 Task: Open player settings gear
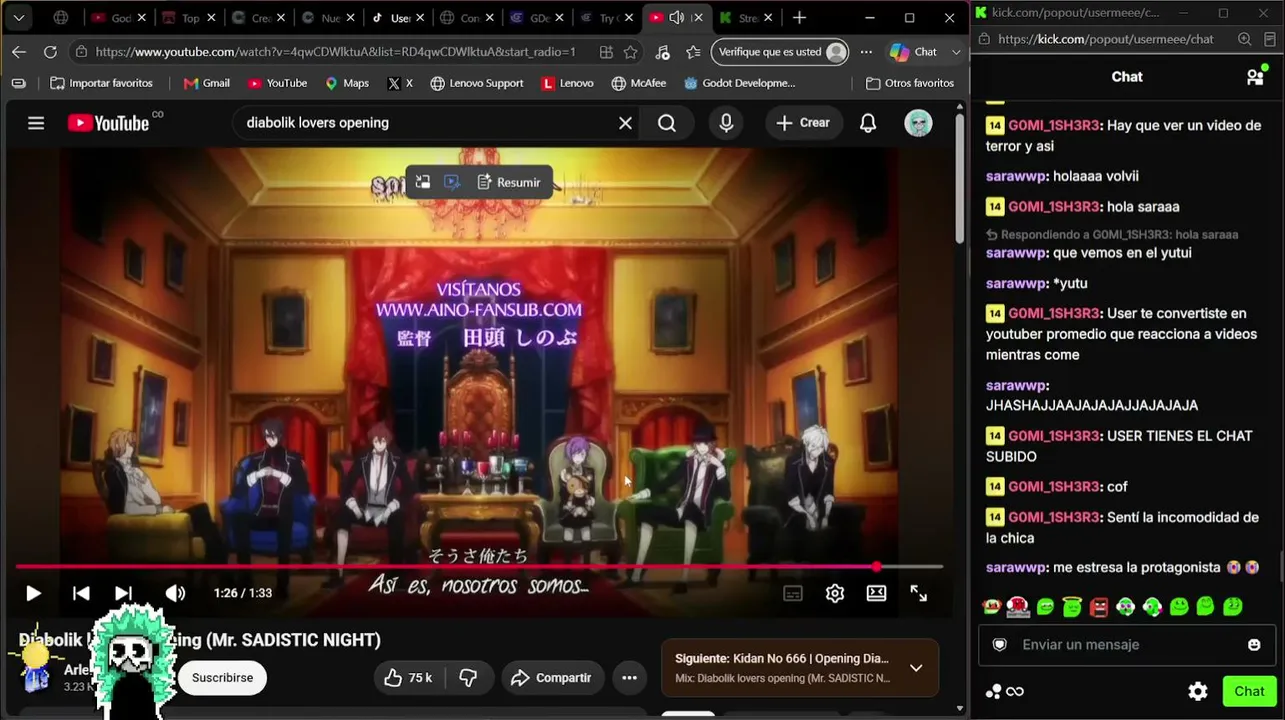(835, 593)
